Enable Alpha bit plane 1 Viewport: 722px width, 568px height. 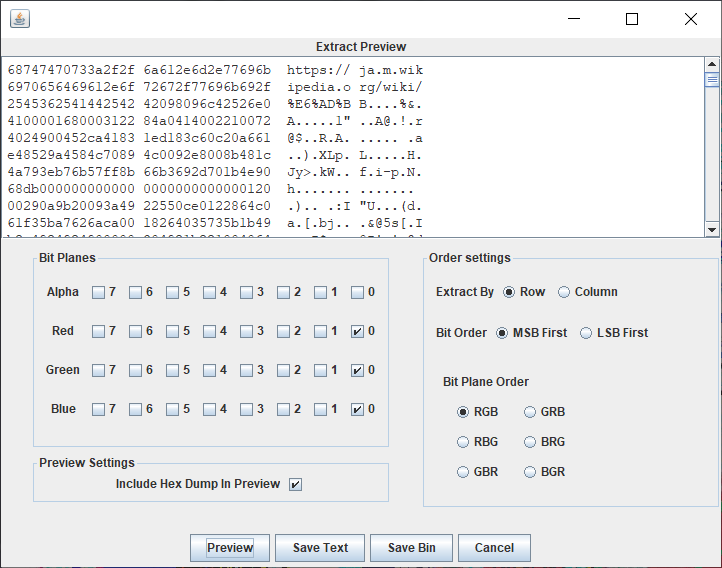point(320,292)
